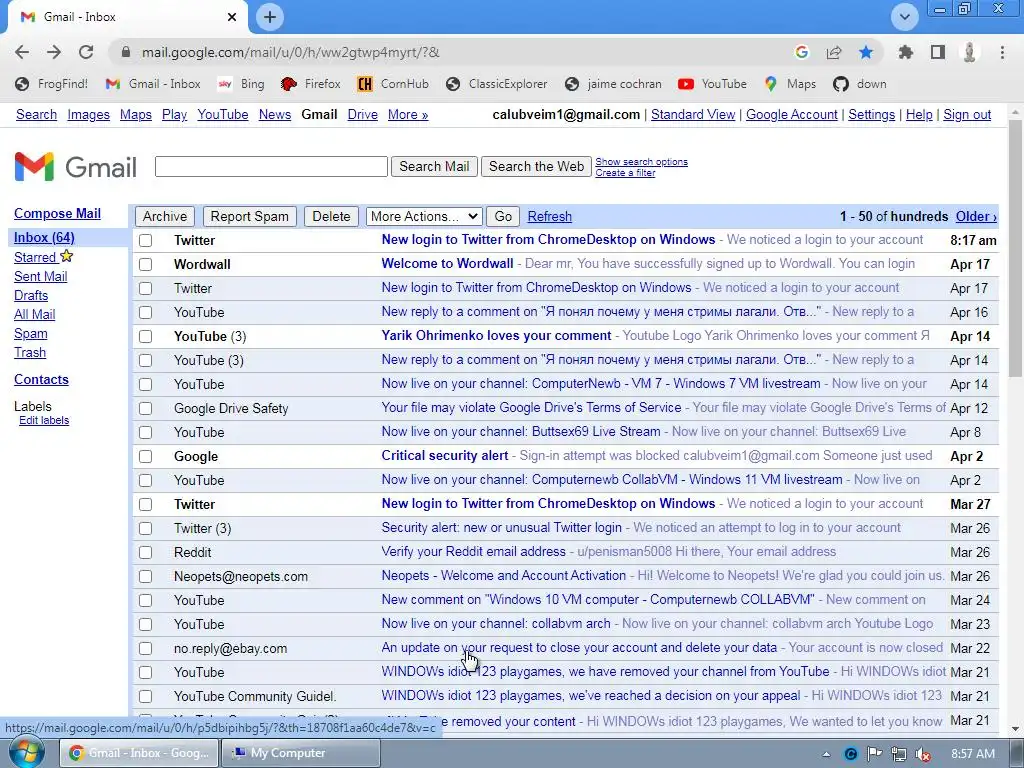The image size is (1024, 768).
Task: Check the Yarik Ohrimenko YouTube email checkbox
Action: (146, 336)
